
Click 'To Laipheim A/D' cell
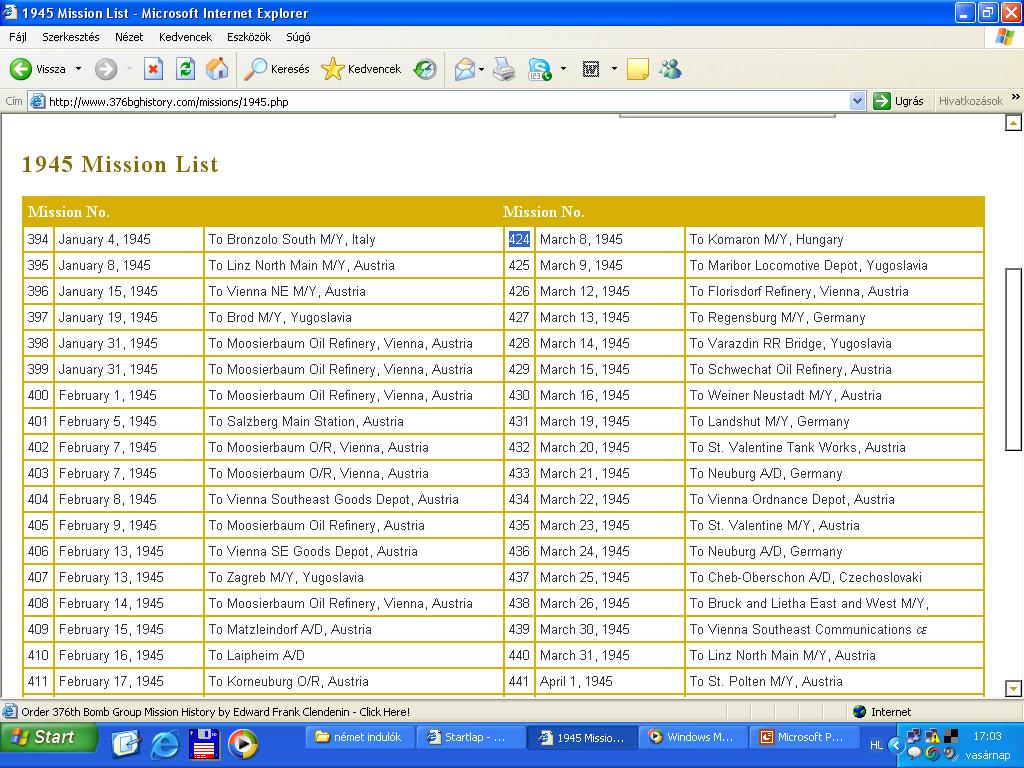(x=353, y=655)
